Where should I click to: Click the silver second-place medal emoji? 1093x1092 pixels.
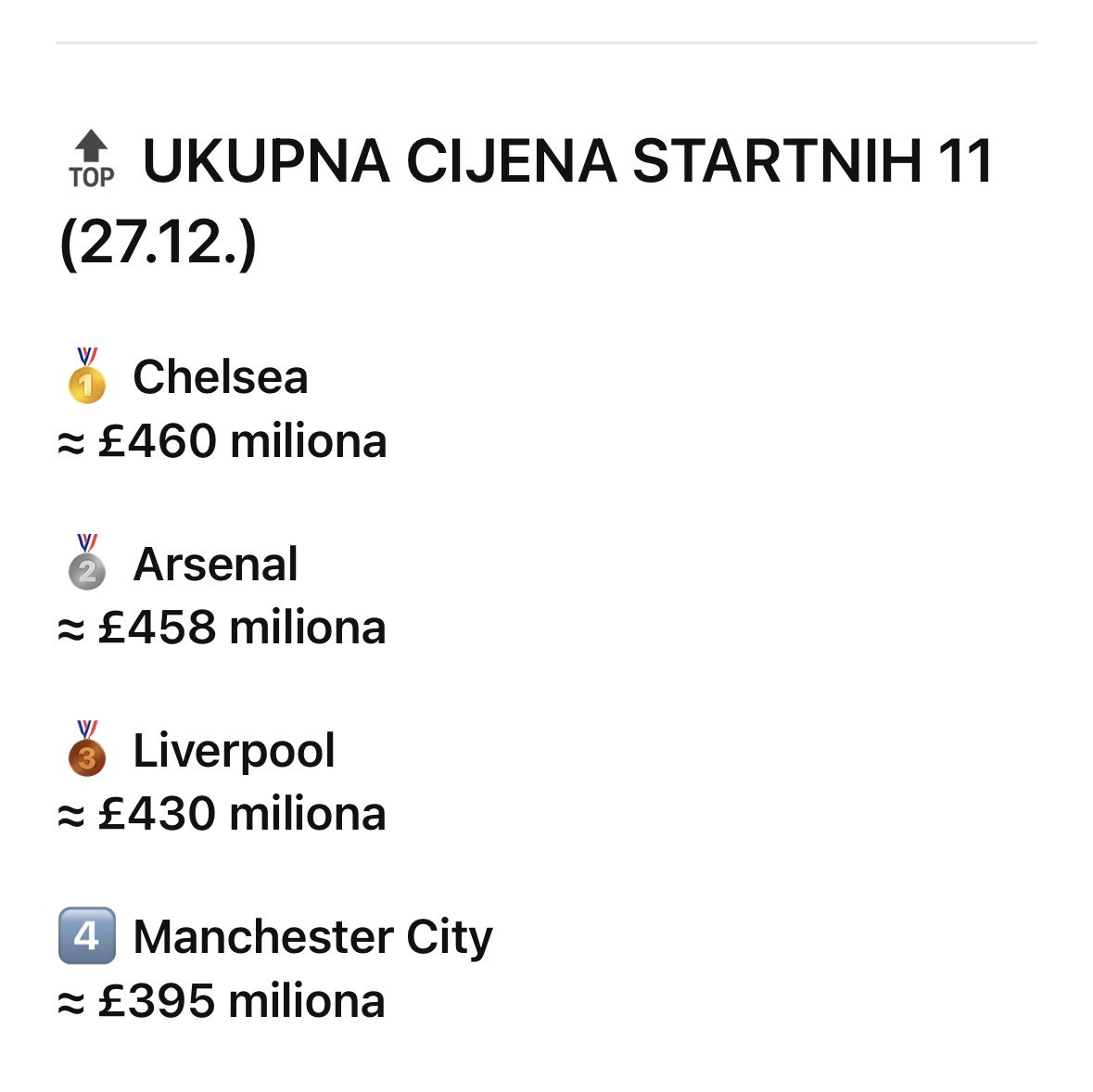pos(87,563)
